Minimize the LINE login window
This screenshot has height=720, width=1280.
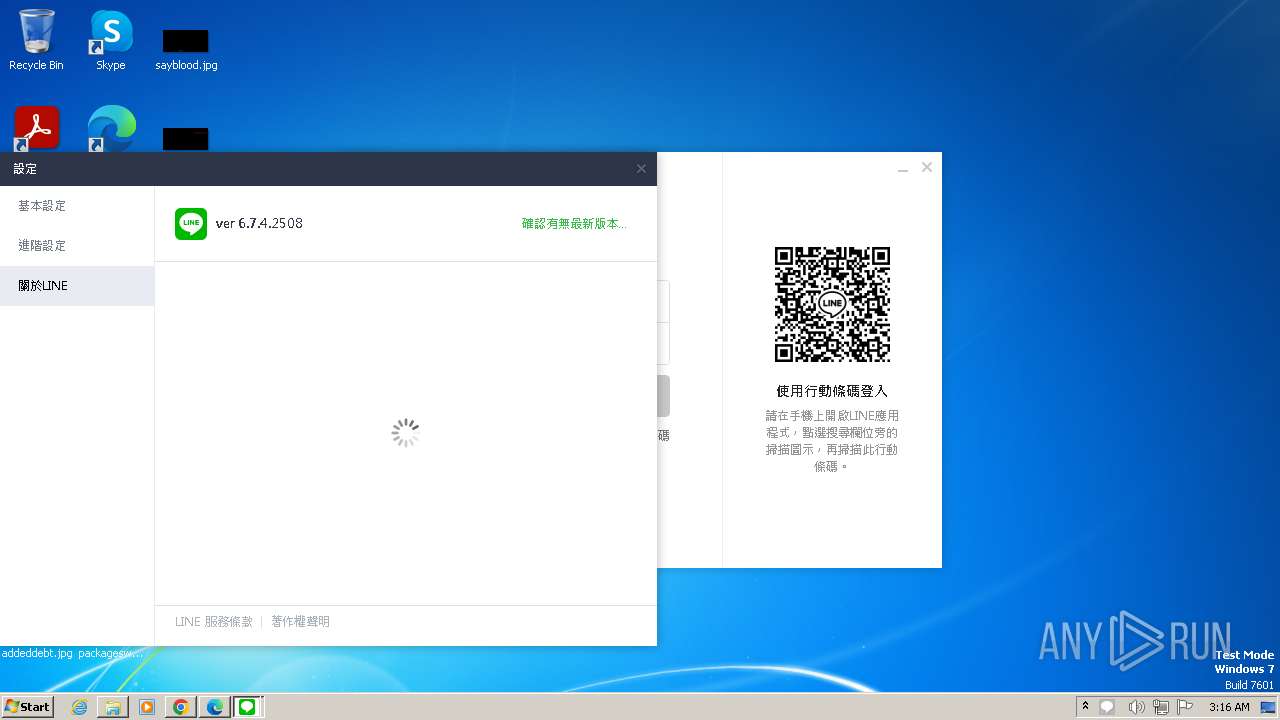[903, 169]
